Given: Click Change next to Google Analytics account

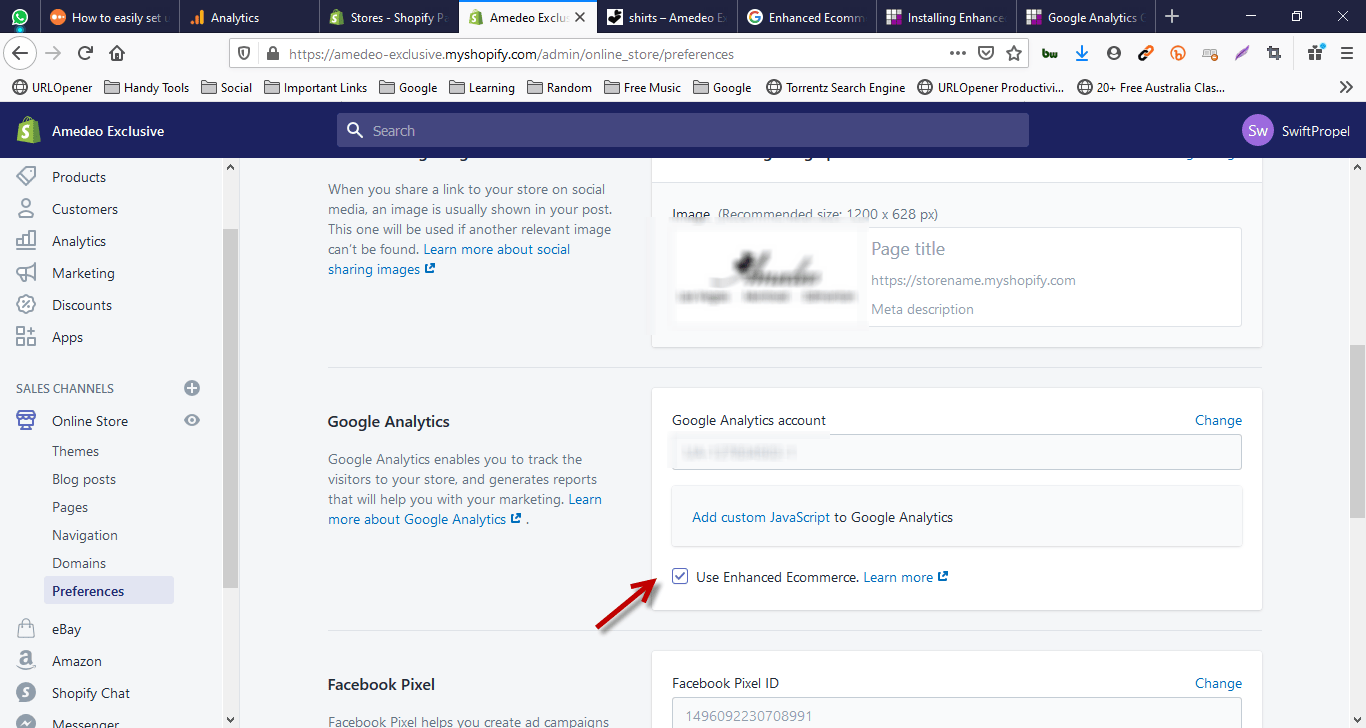Looking at the screenshot, I should point(1218,420).
